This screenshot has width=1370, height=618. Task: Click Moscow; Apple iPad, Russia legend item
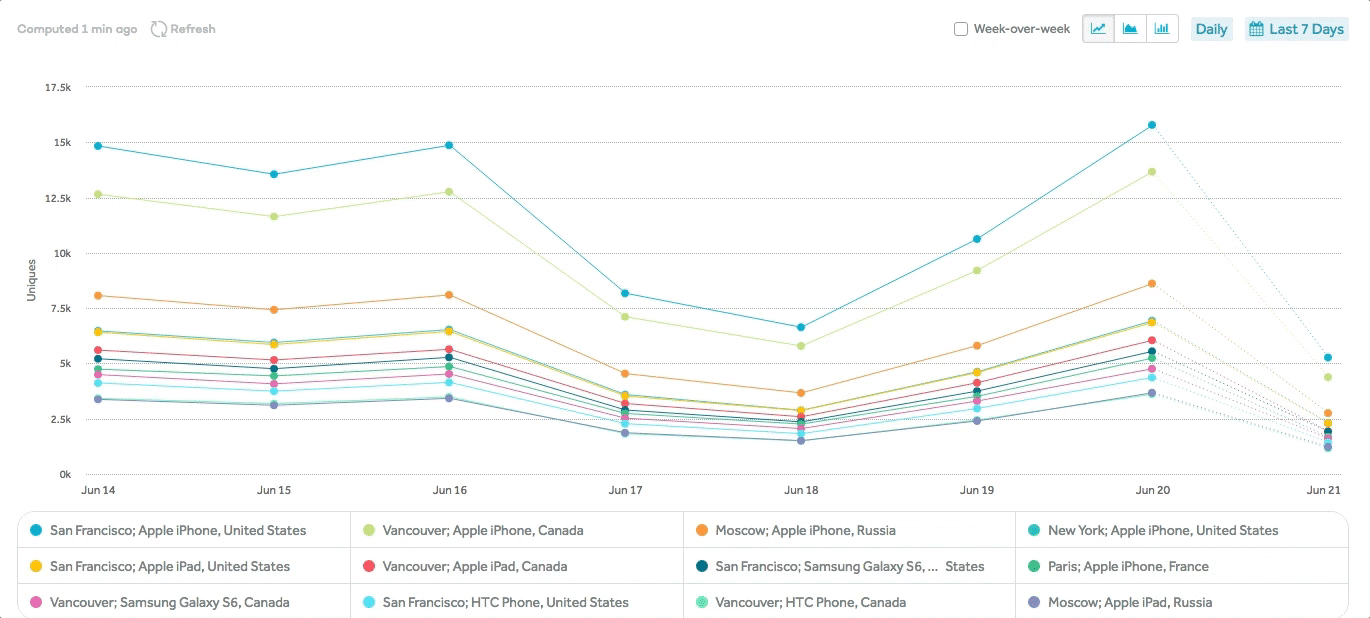point(1129,602)
